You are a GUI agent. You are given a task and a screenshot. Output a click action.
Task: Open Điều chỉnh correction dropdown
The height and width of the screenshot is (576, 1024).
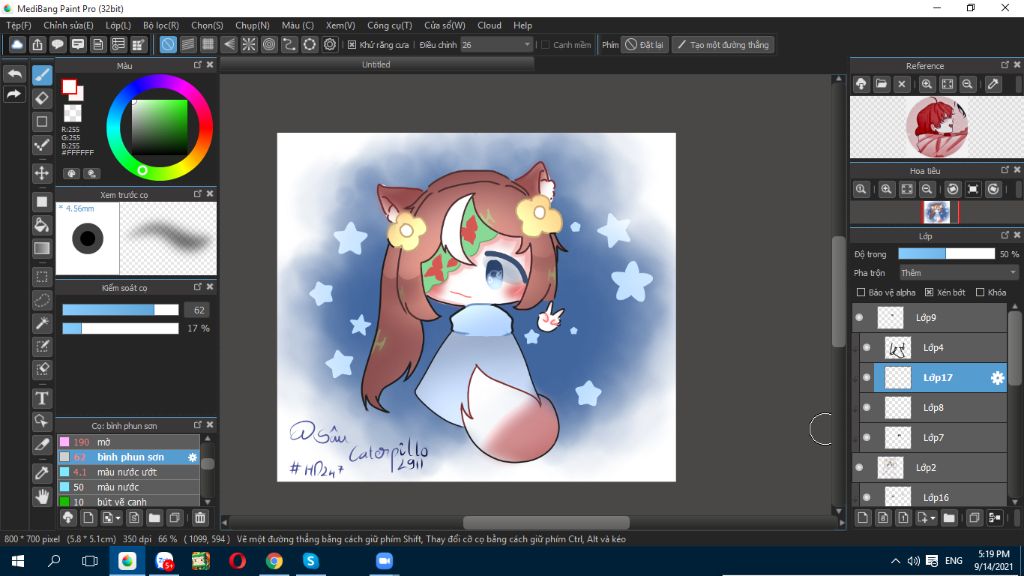[x=496, y=45]
